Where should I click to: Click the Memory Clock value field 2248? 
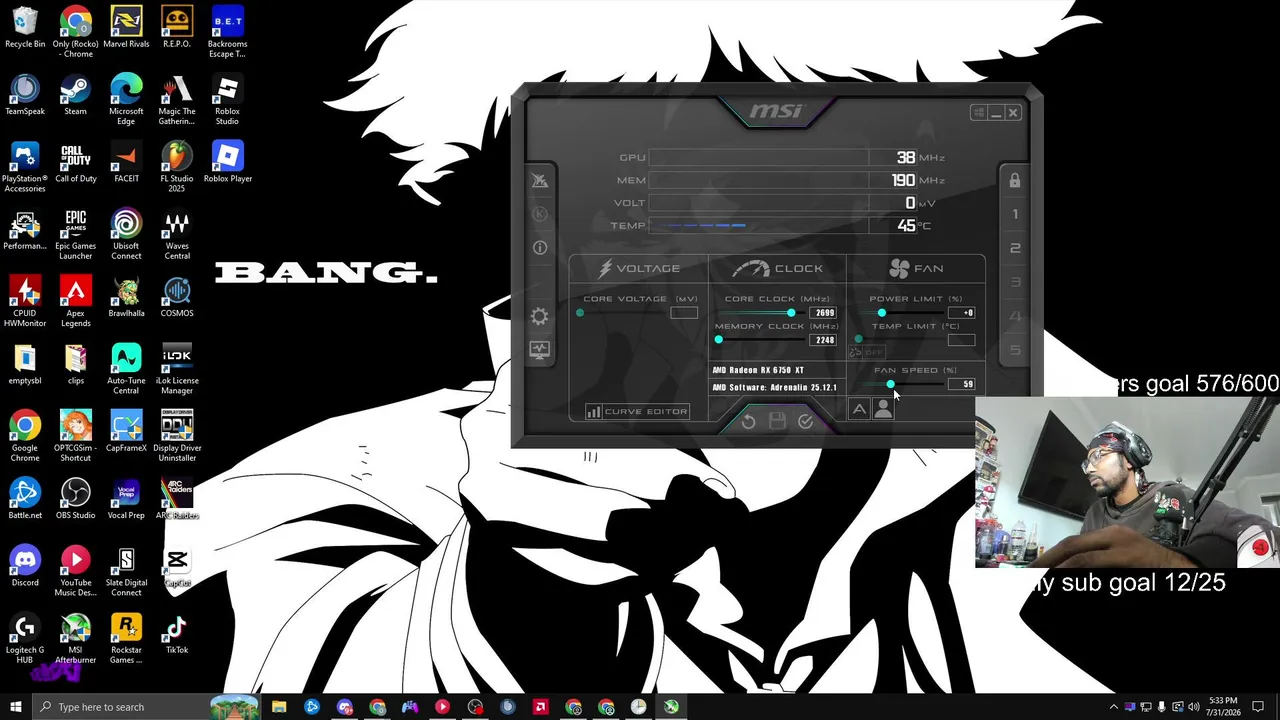tap(823, 340)
